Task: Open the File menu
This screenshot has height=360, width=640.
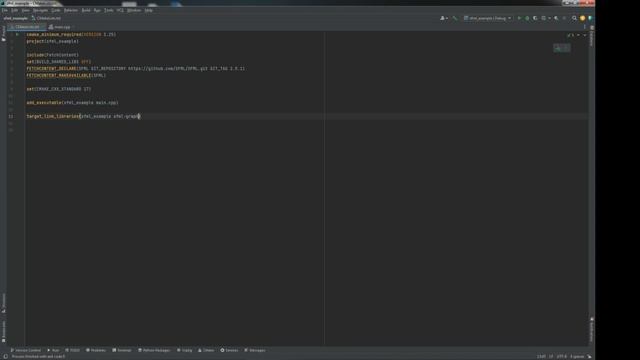Action: click(4, 10)
